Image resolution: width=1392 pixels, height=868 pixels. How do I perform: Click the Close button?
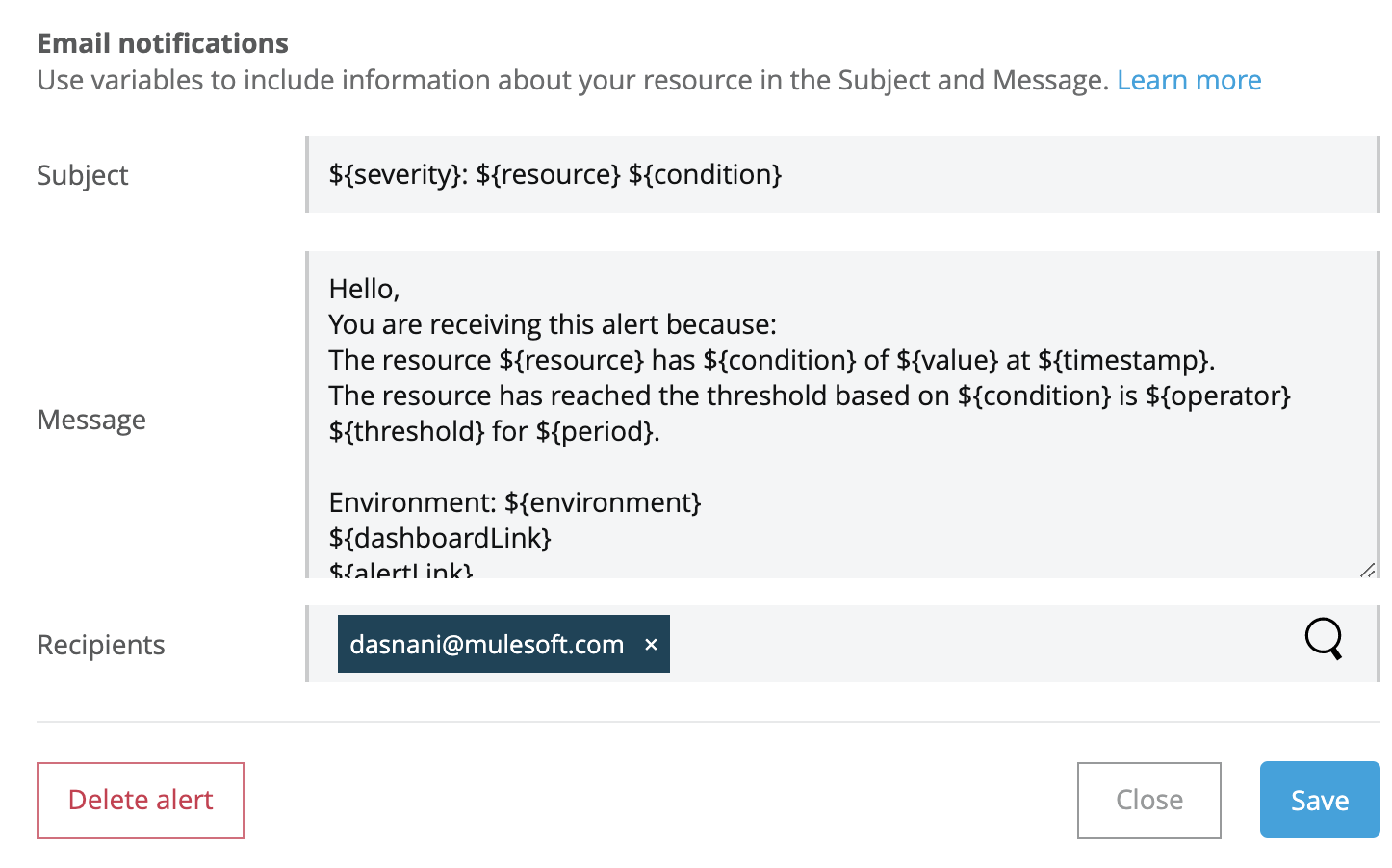coord(1149,800)
